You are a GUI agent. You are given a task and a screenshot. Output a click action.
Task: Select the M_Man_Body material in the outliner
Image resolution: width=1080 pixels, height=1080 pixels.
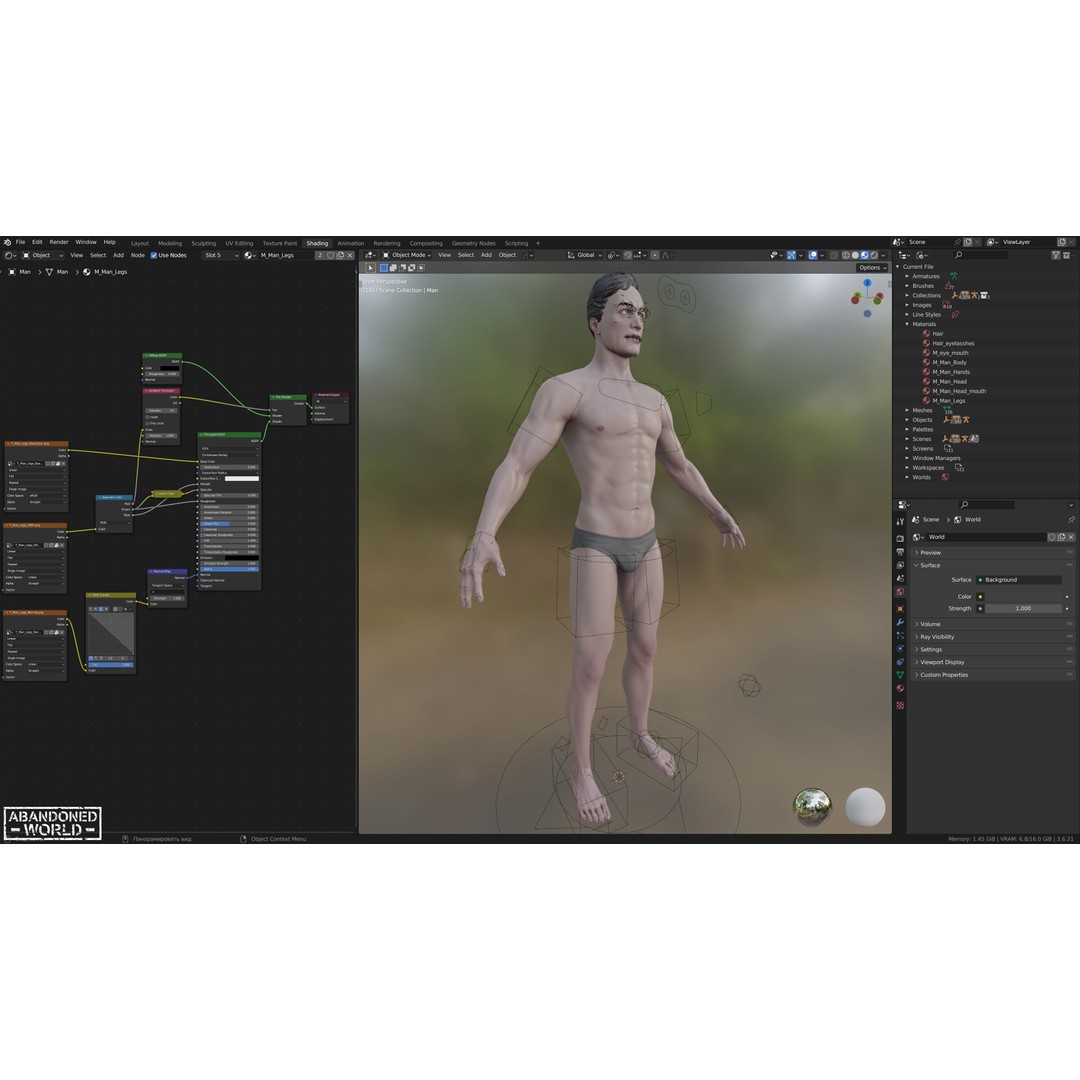tap(949, 362)
